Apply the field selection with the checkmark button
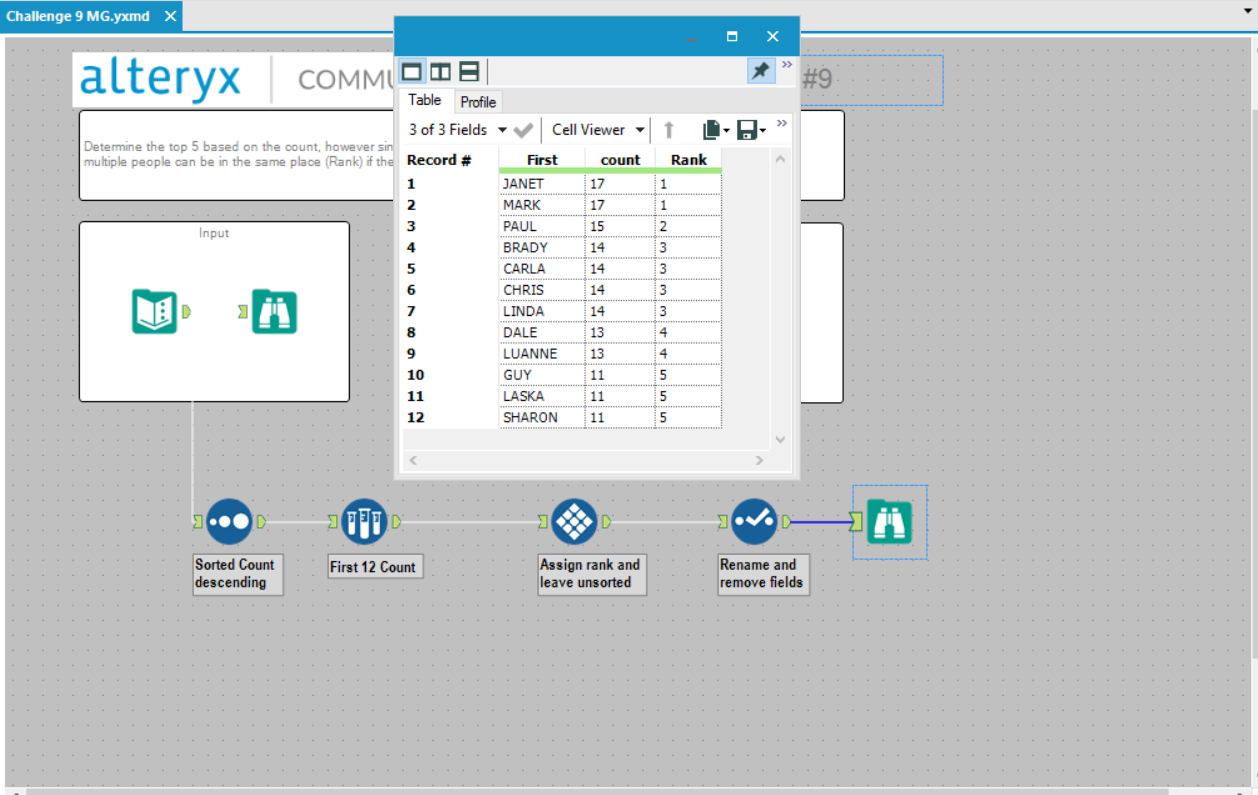The height and width of the screenshot is (795, 1258). click(x=524, y=129)
